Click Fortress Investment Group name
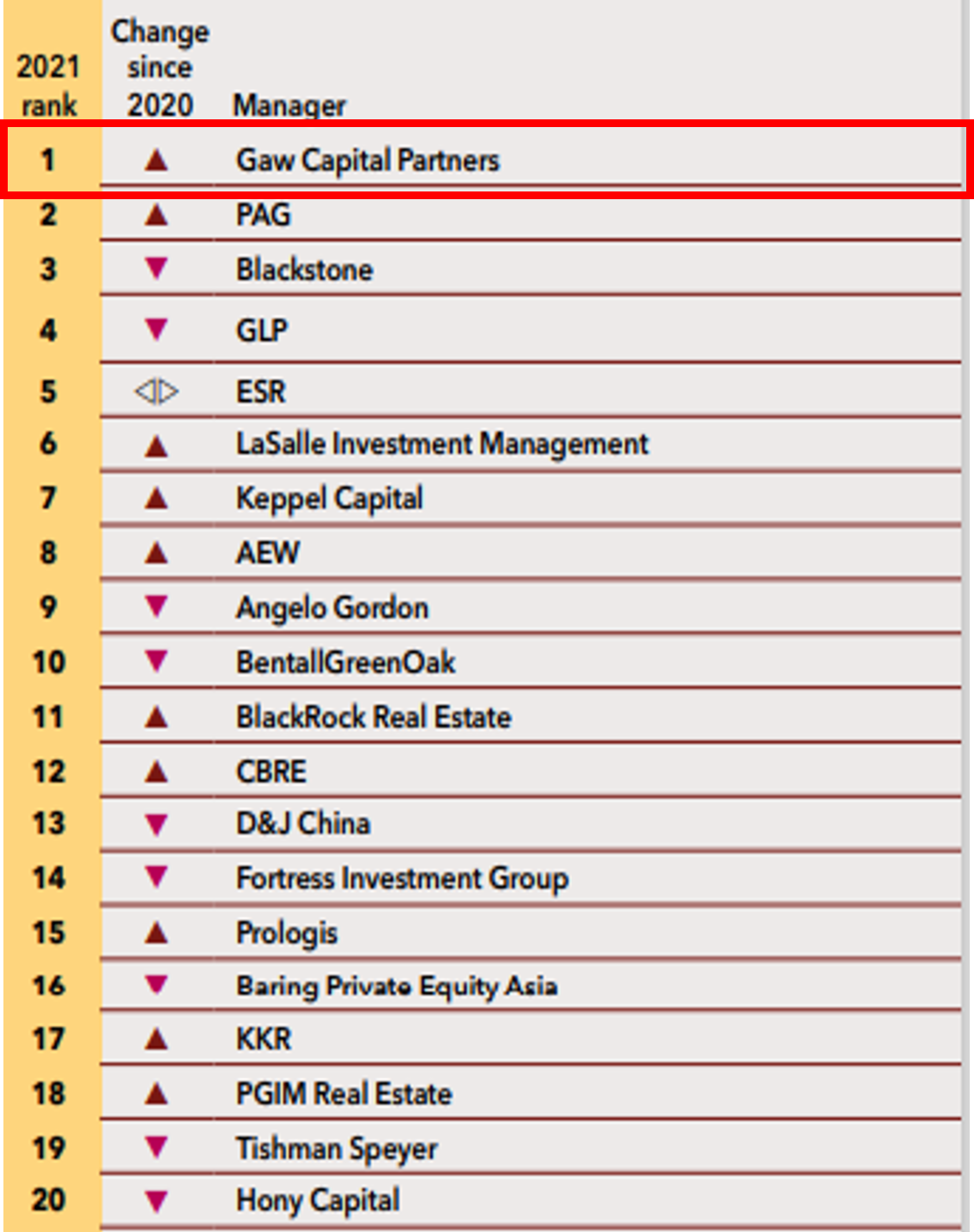974x1232 pixels. pos(402,878)
